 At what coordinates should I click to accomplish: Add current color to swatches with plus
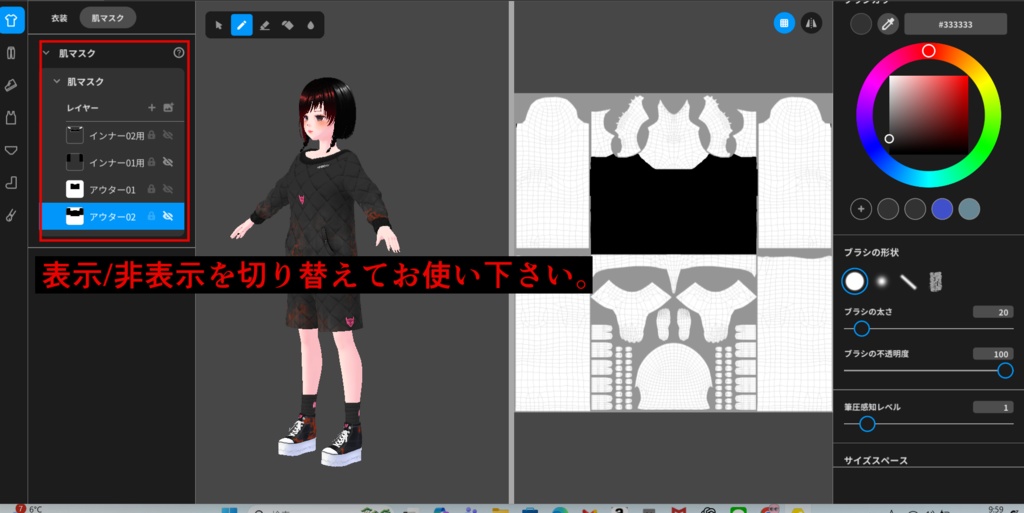click(861, 210)
